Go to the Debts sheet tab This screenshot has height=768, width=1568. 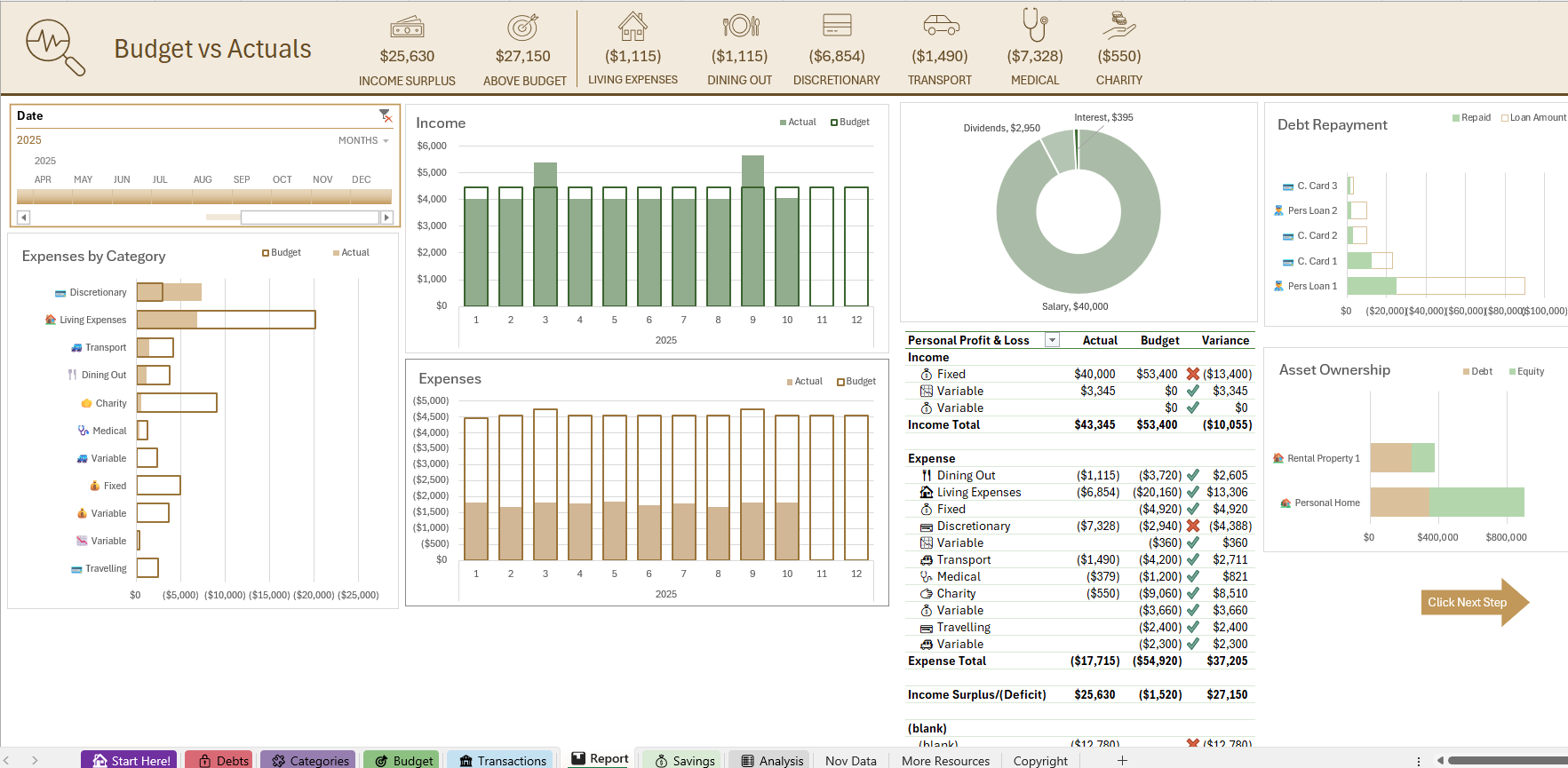pos(222,760)
